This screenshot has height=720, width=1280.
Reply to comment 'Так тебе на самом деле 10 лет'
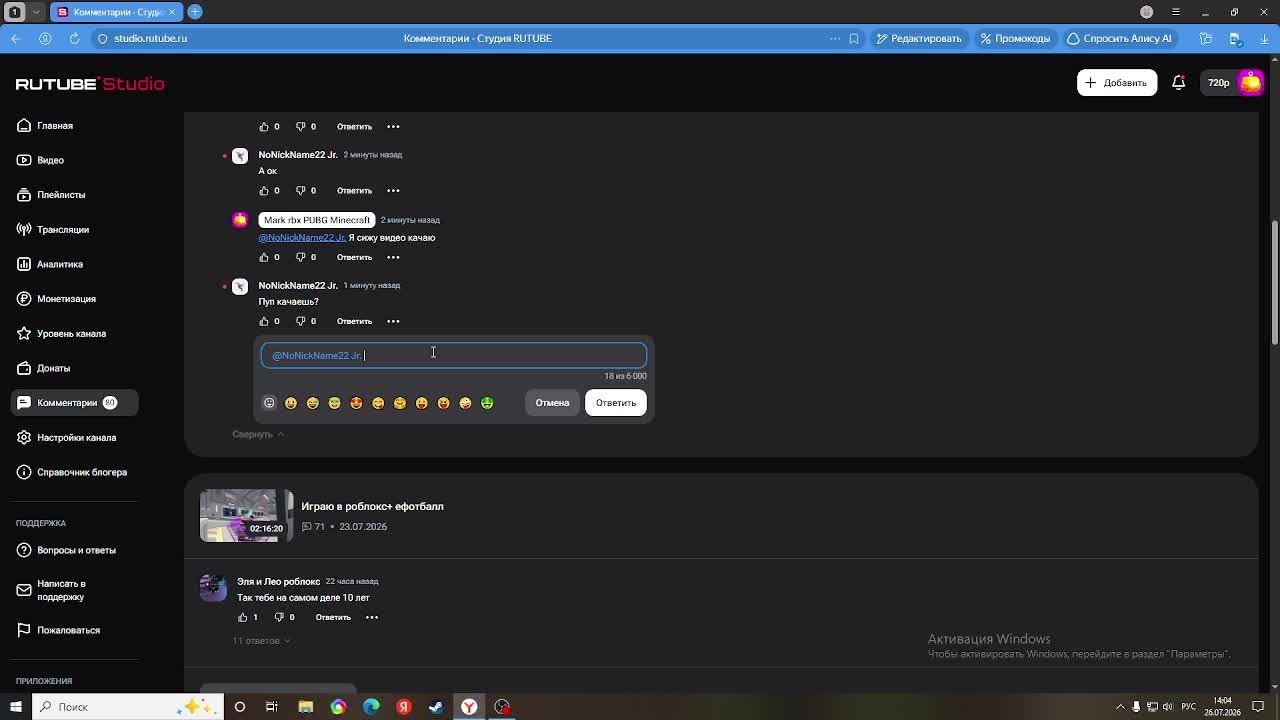pyautogui.click(x=333, y=617)
